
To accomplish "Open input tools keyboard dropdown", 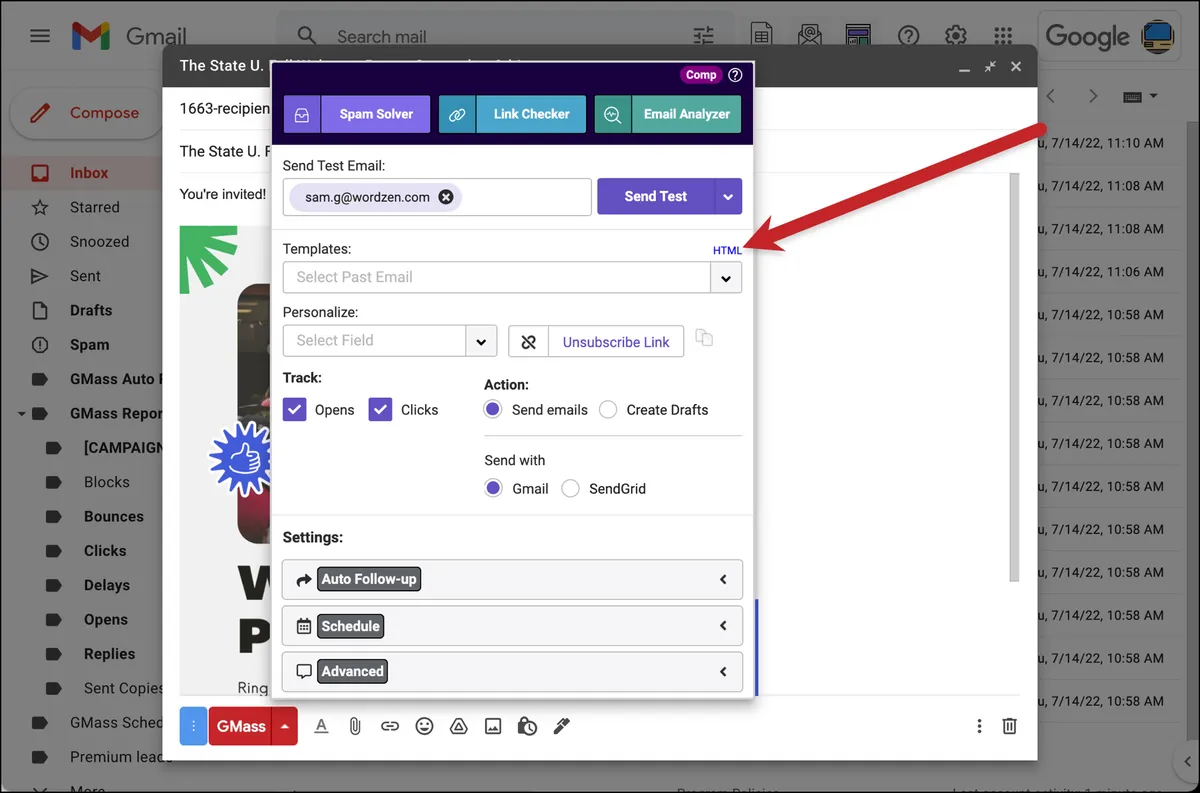I will pos(1140,96).
